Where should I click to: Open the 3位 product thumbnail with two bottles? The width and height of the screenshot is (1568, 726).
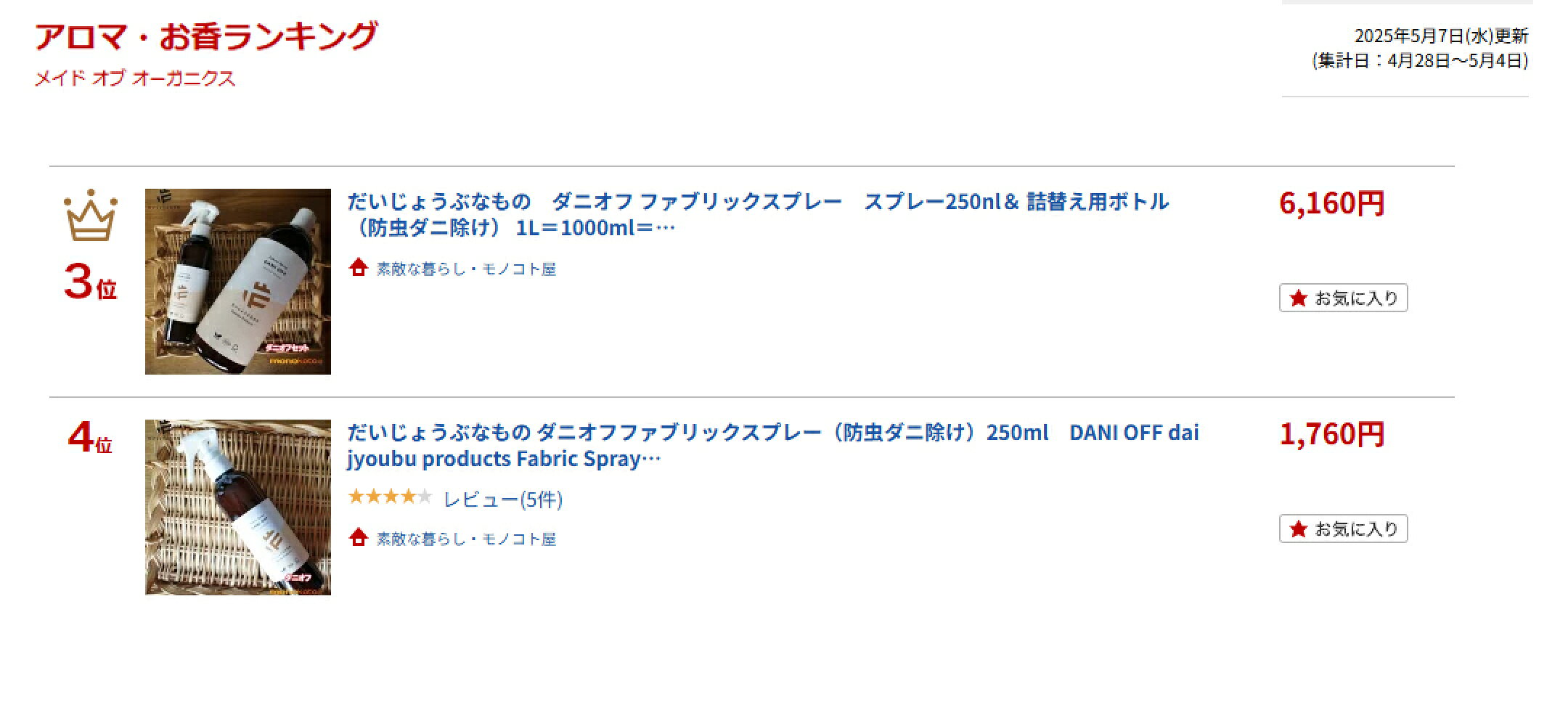[x=238, y=282]
